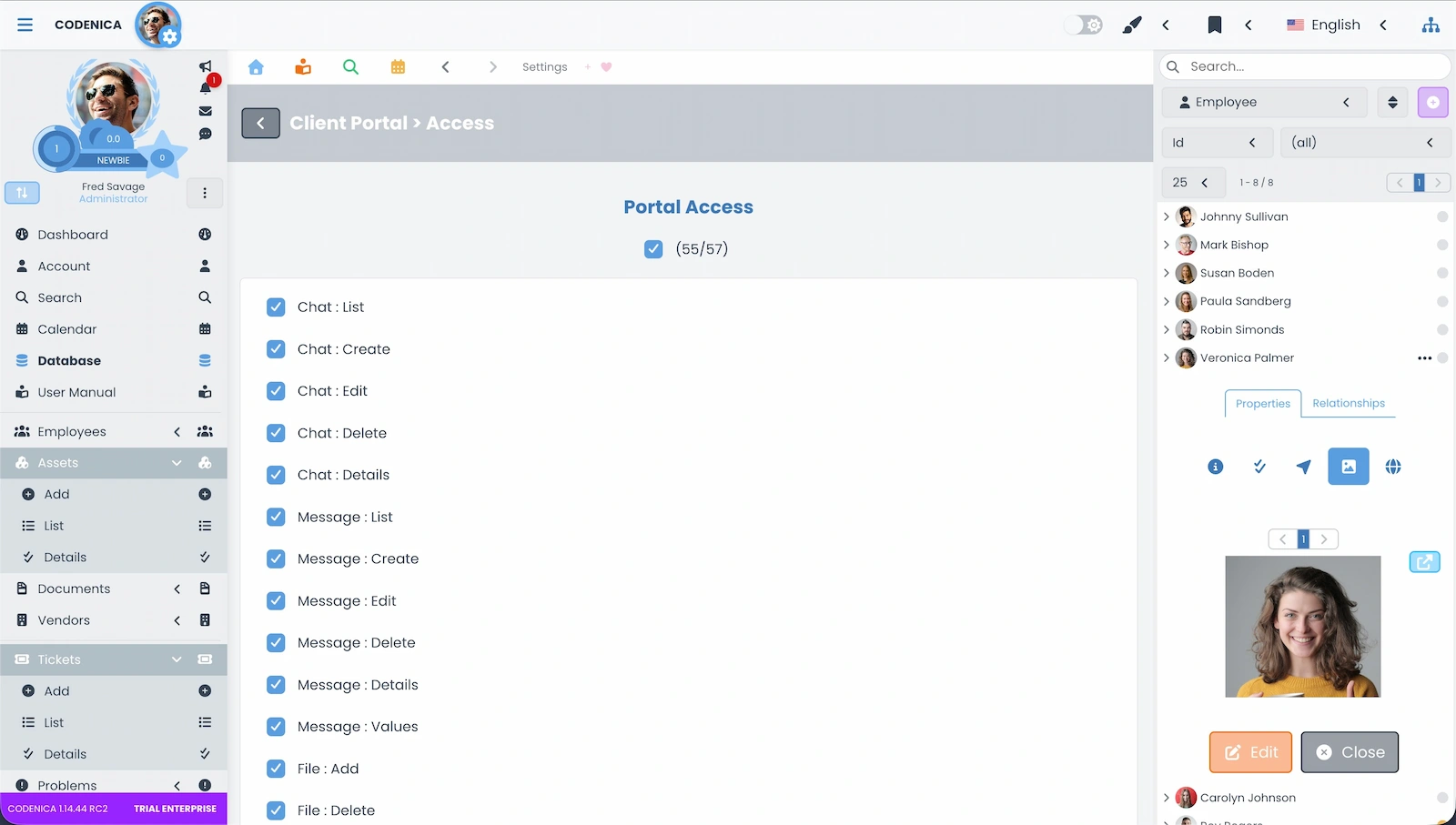This screenshot has height=825, width=1456.
Task: Disable the Message : Create permission
Action: (276, 558)
